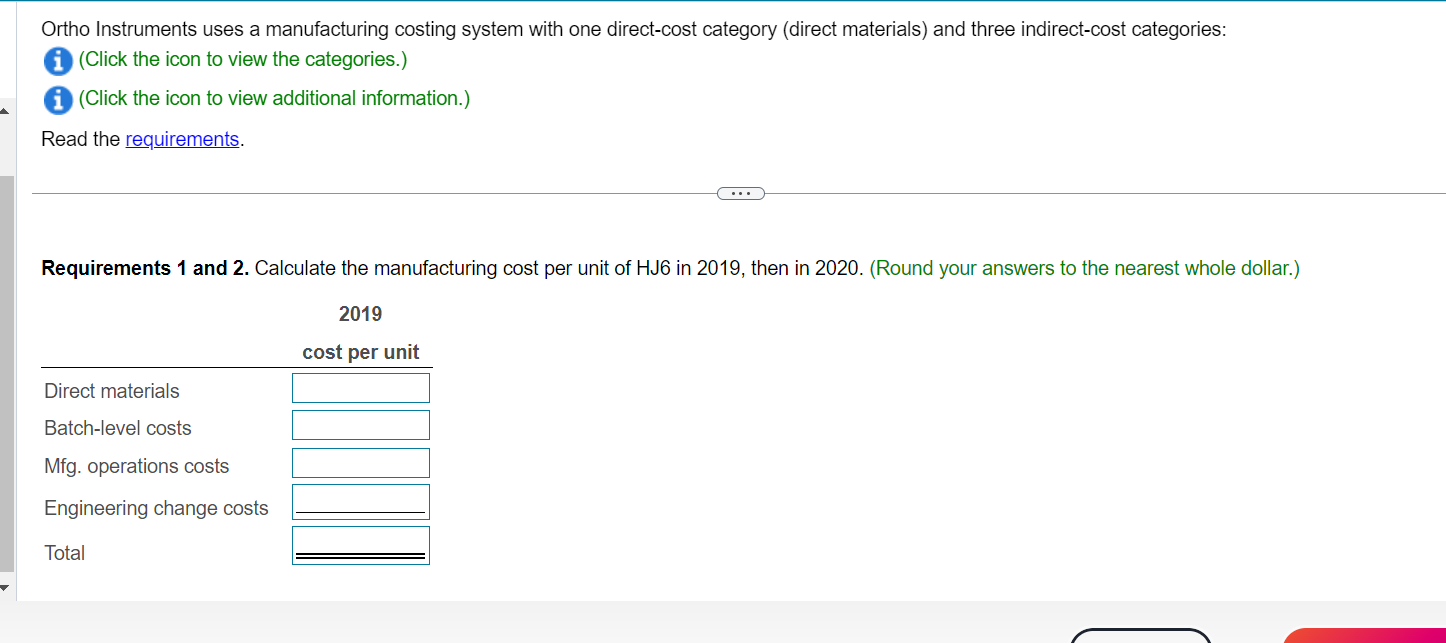
Task: Click the info icon to view the categories
Action: pos(58,60)
